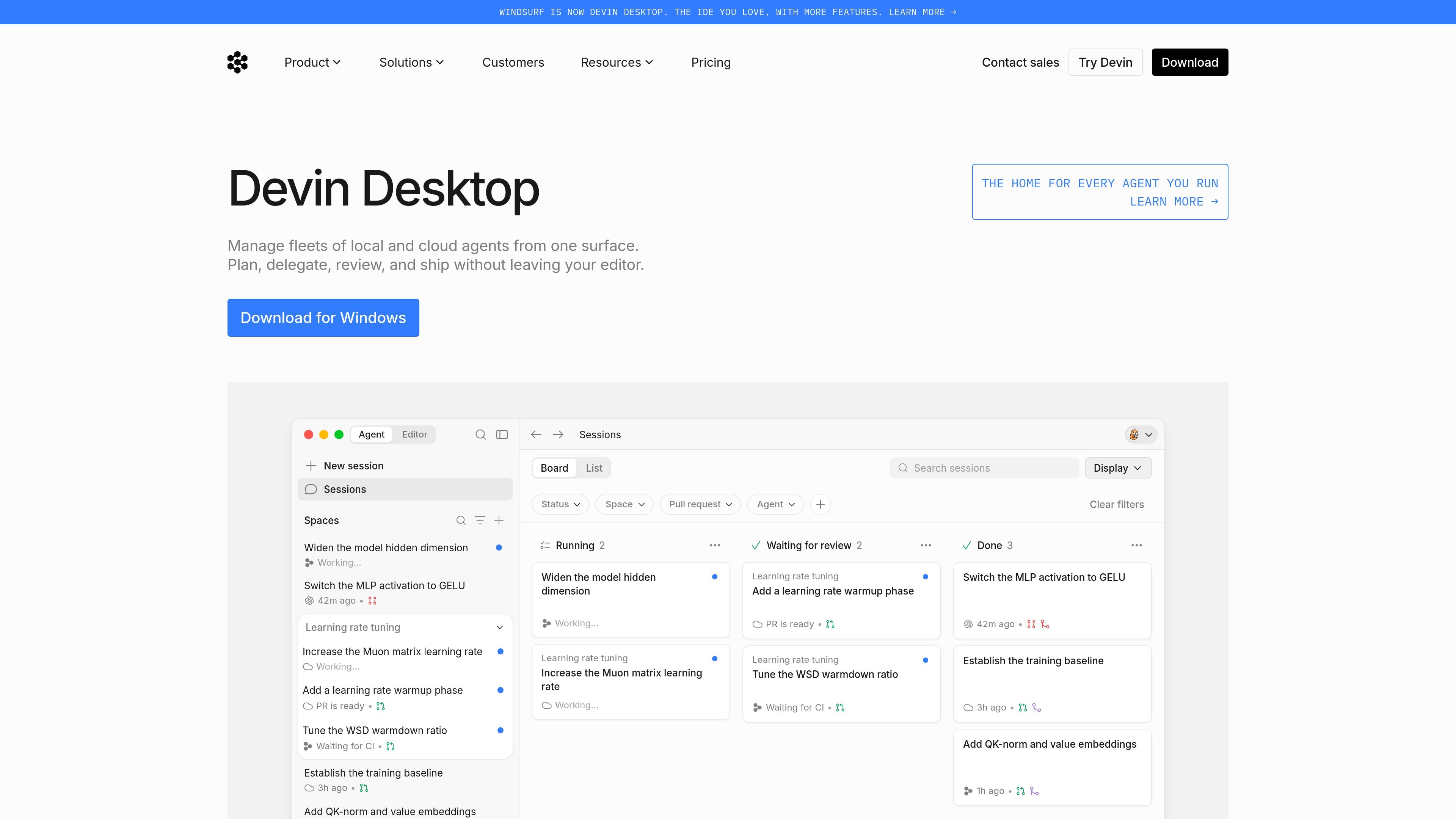Select sidebar item Switch the MLP activation to GELU
The height and width of the screenshot is (819, 1456).
[405, 592]
